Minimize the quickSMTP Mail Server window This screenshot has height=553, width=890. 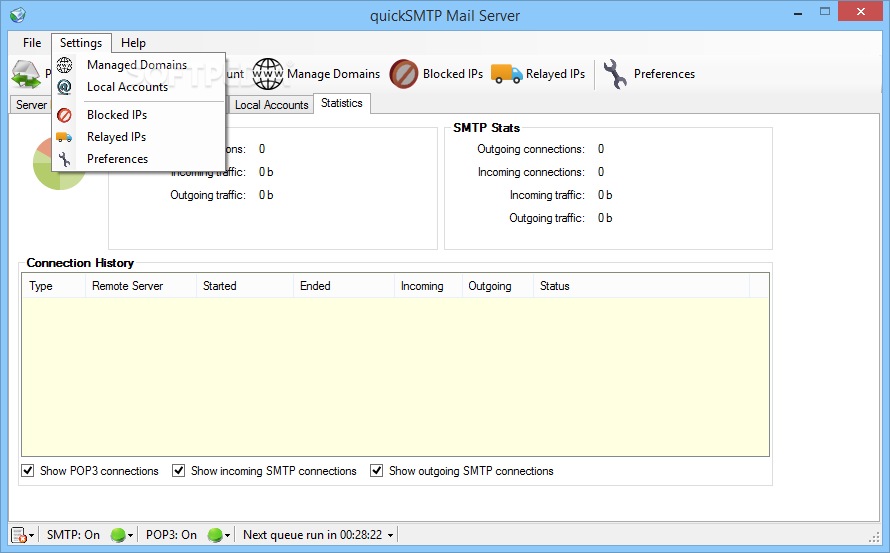tap(798, 12)
